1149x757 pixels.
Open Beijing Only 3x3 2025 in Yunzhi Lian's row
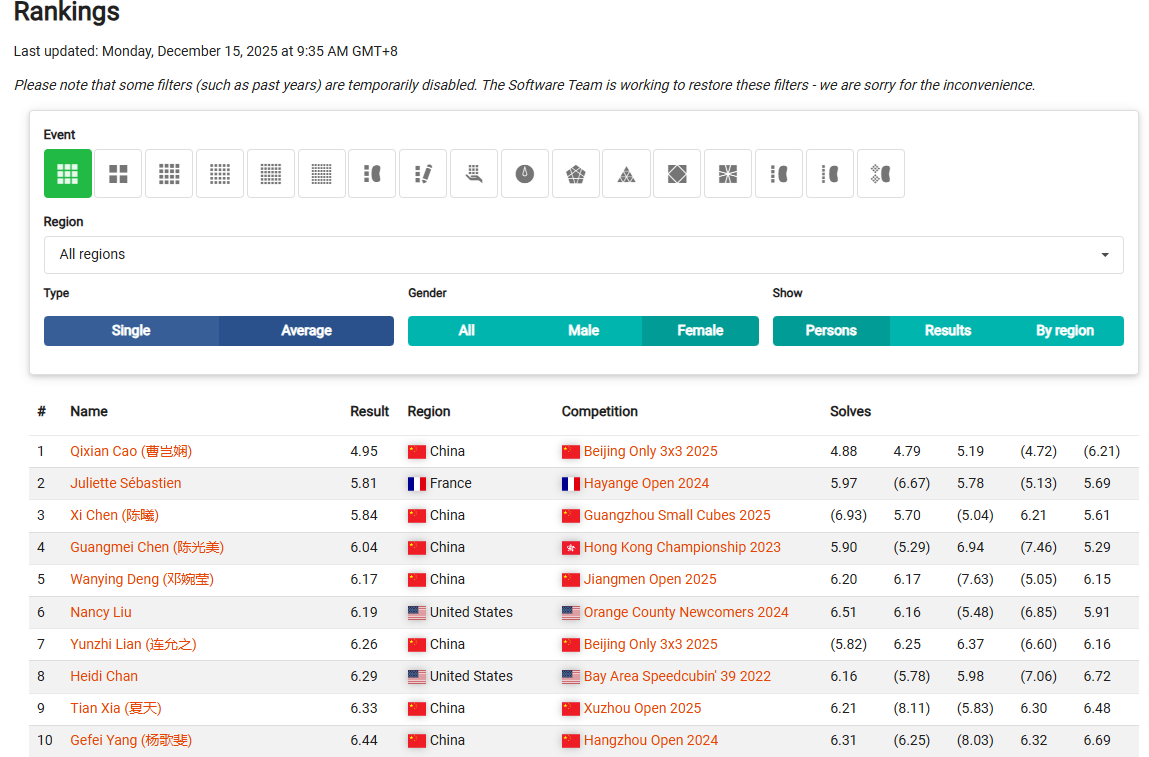651,644
